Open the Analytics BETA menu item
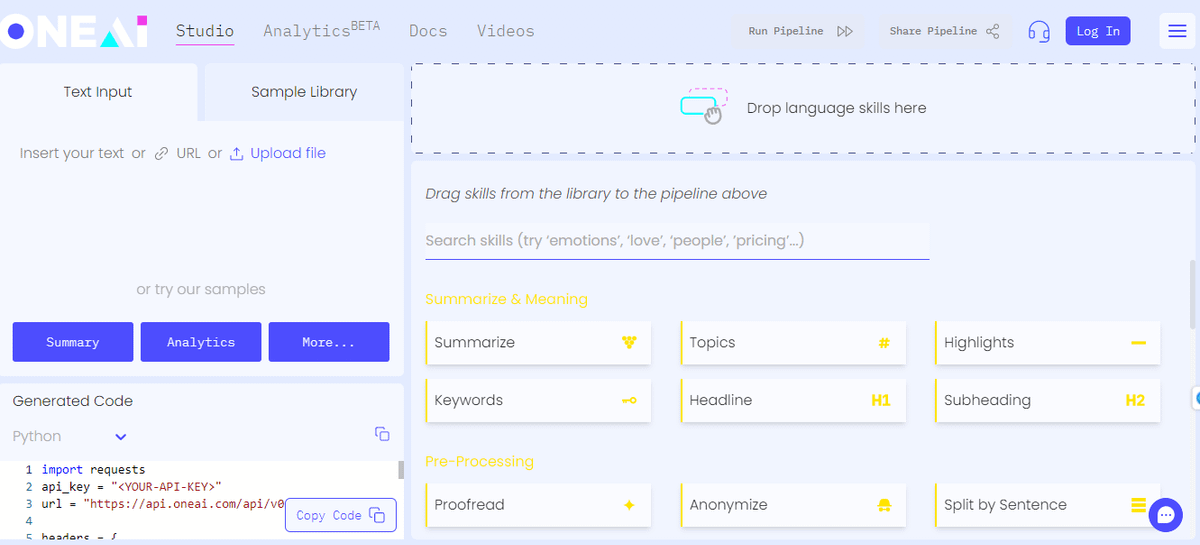The height and width of the screenshot is (545, 1200). pyautogui.click(x=321, y=31)
